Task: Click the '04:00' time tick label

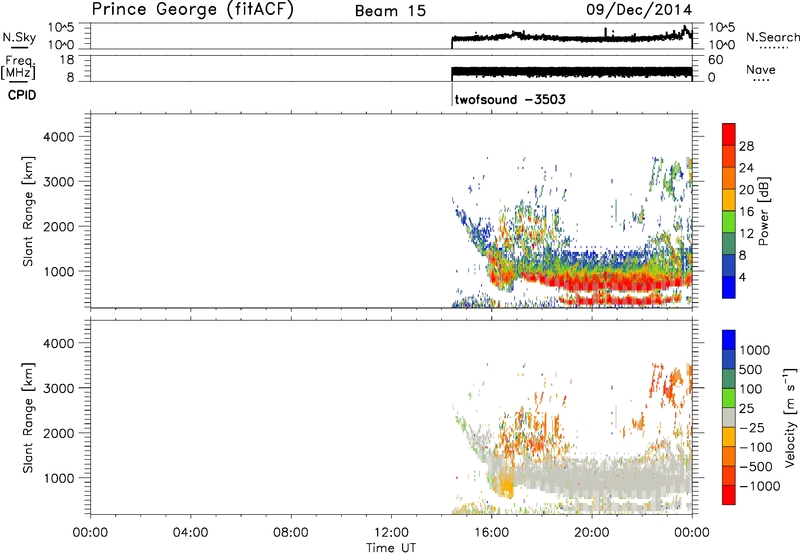Action: coord(190,533)
